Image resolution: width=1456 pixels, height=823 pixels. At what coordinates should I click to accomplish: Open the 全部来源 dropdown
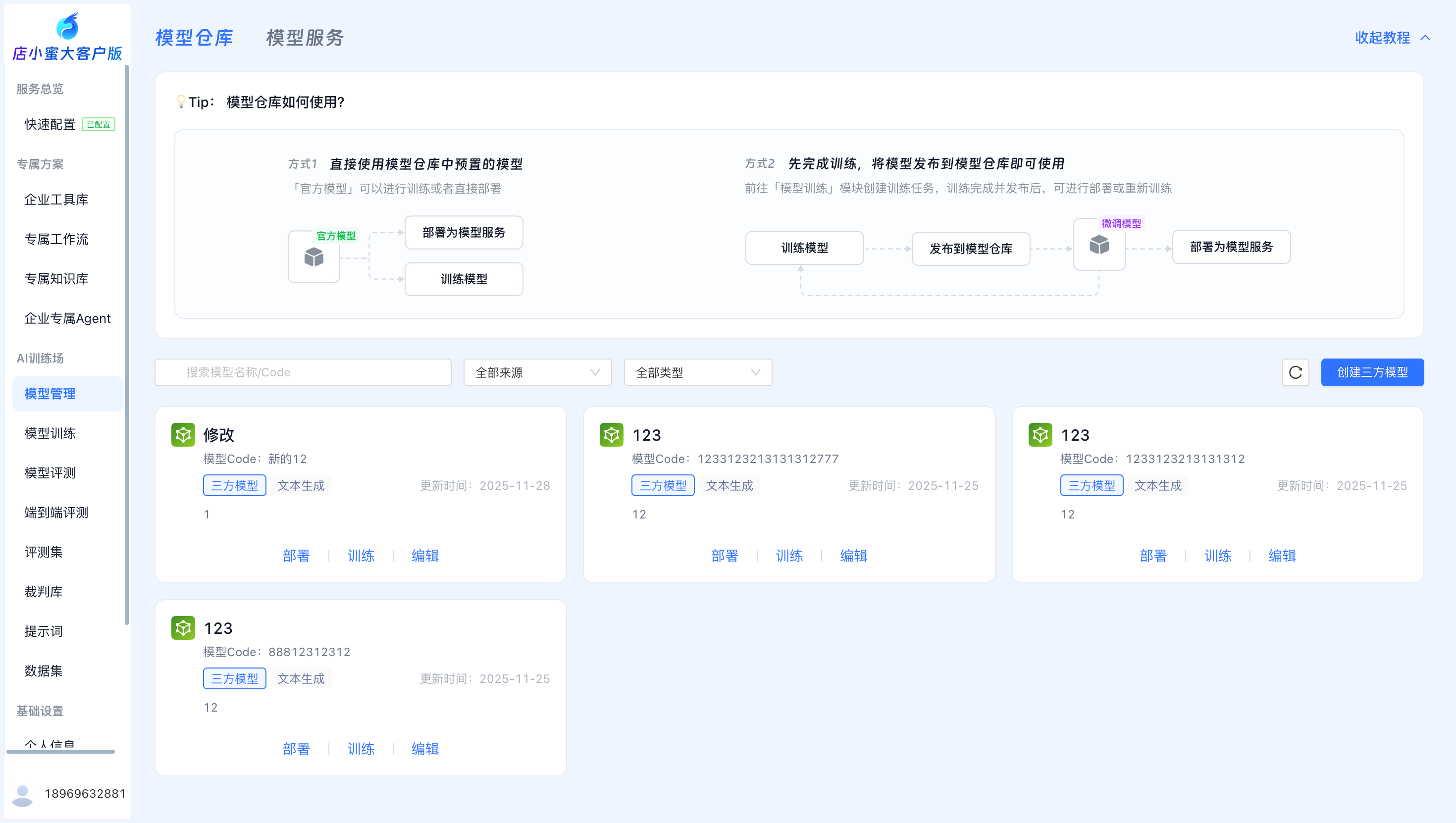tap(537, 372)
